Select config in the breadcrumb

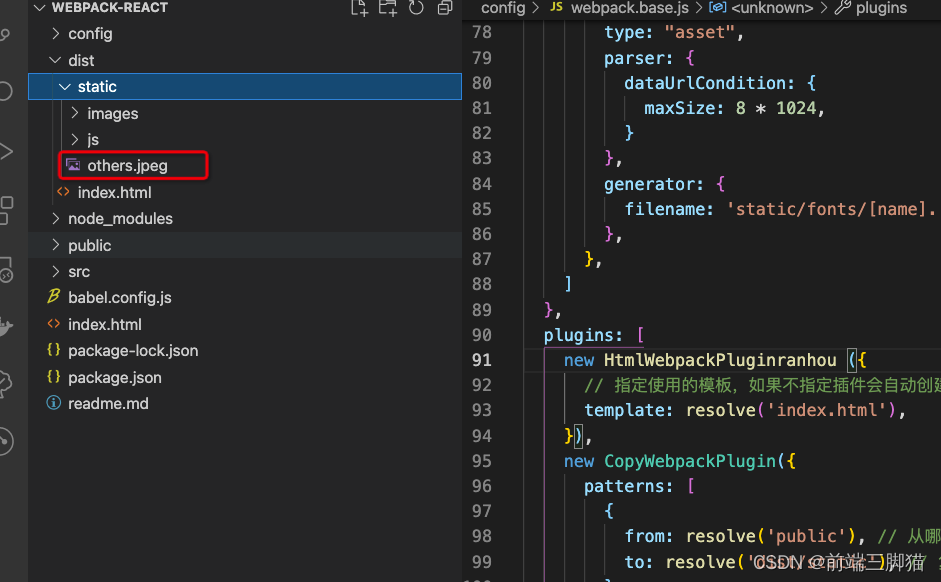[x=503, y=8]
